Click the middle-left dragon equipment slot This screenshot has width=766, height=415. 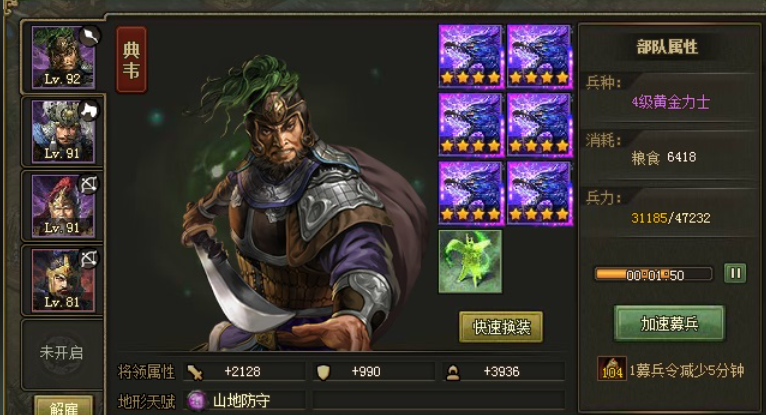point(470,125)
